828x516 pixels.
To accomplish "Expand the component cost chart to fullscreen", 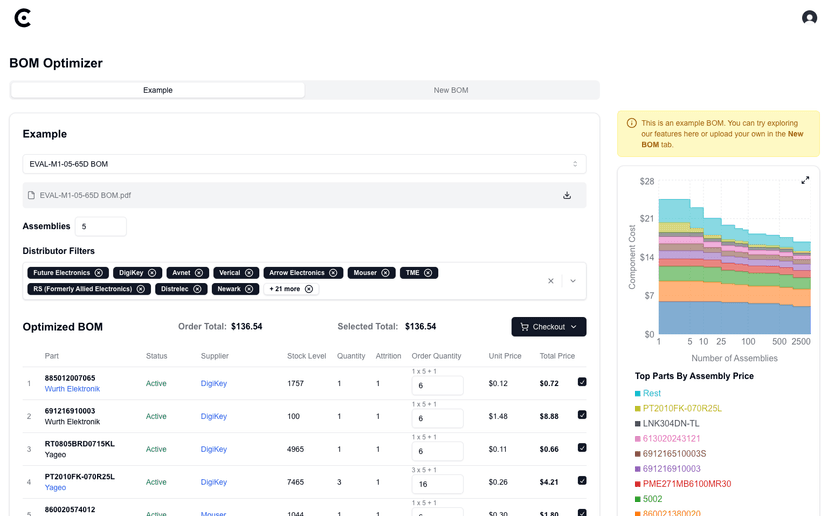I will 805,180.
